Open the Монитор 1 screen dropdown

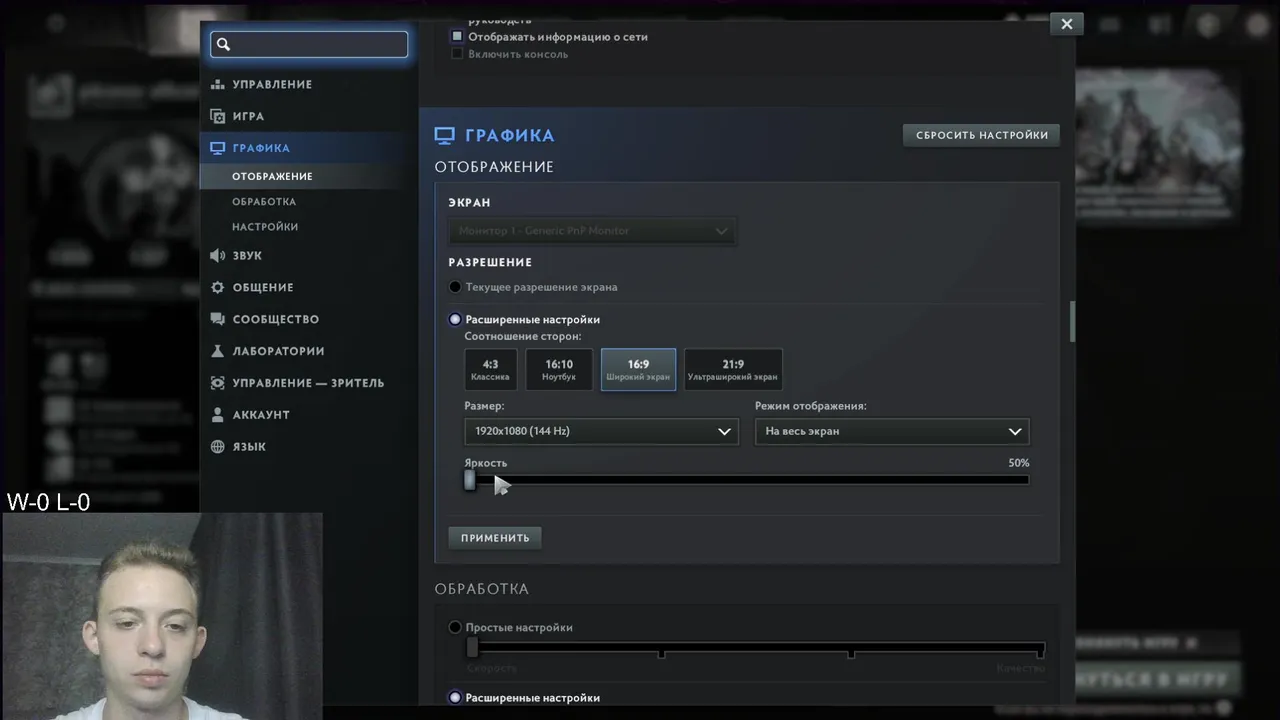pyautogui.click(x=592, y=231)
